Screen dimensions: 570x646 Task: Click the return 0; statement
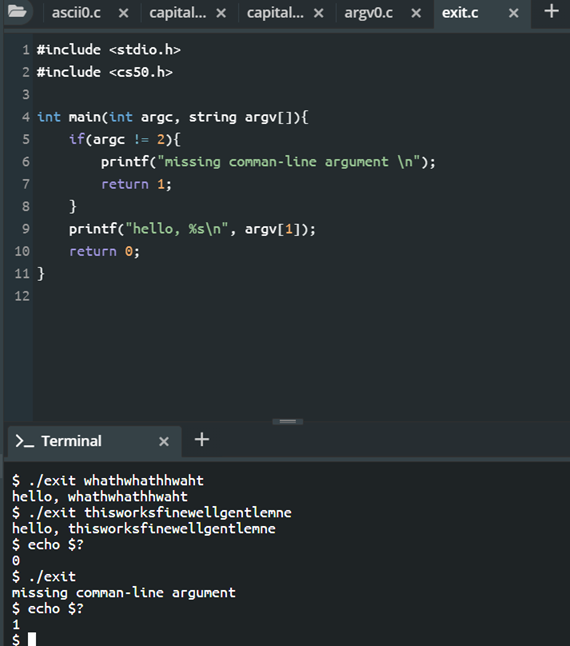[105, 251]
